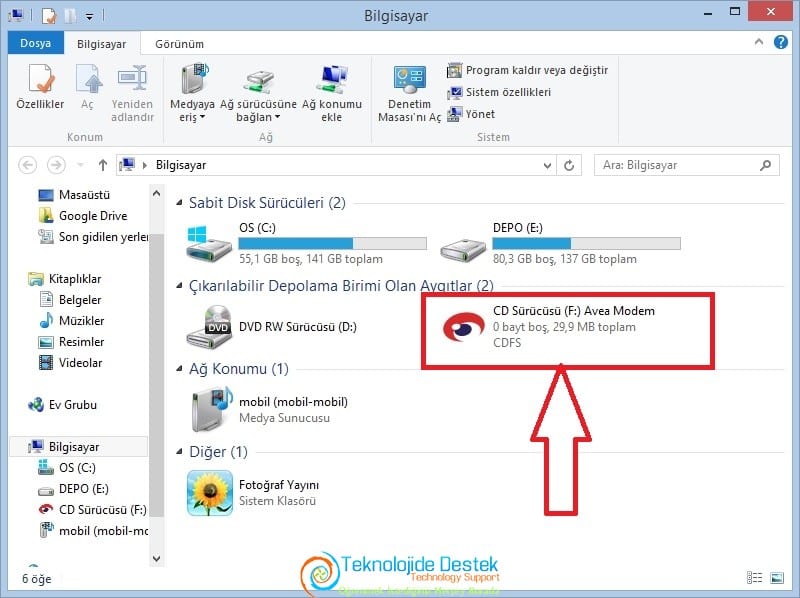Viewport: 800px width, 598px height.
Task: Select Kitaplıklar in the navigation pane
Action: [65, 279]
